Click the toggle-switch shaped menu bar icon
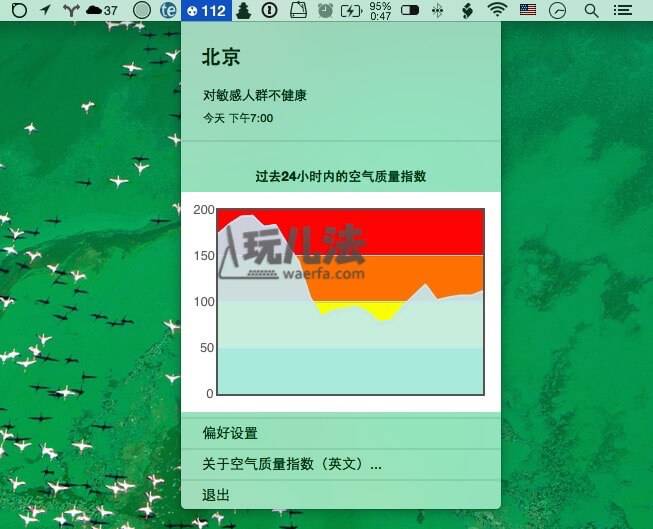Viewport: 653px width, 529px height. coord(409,10)
